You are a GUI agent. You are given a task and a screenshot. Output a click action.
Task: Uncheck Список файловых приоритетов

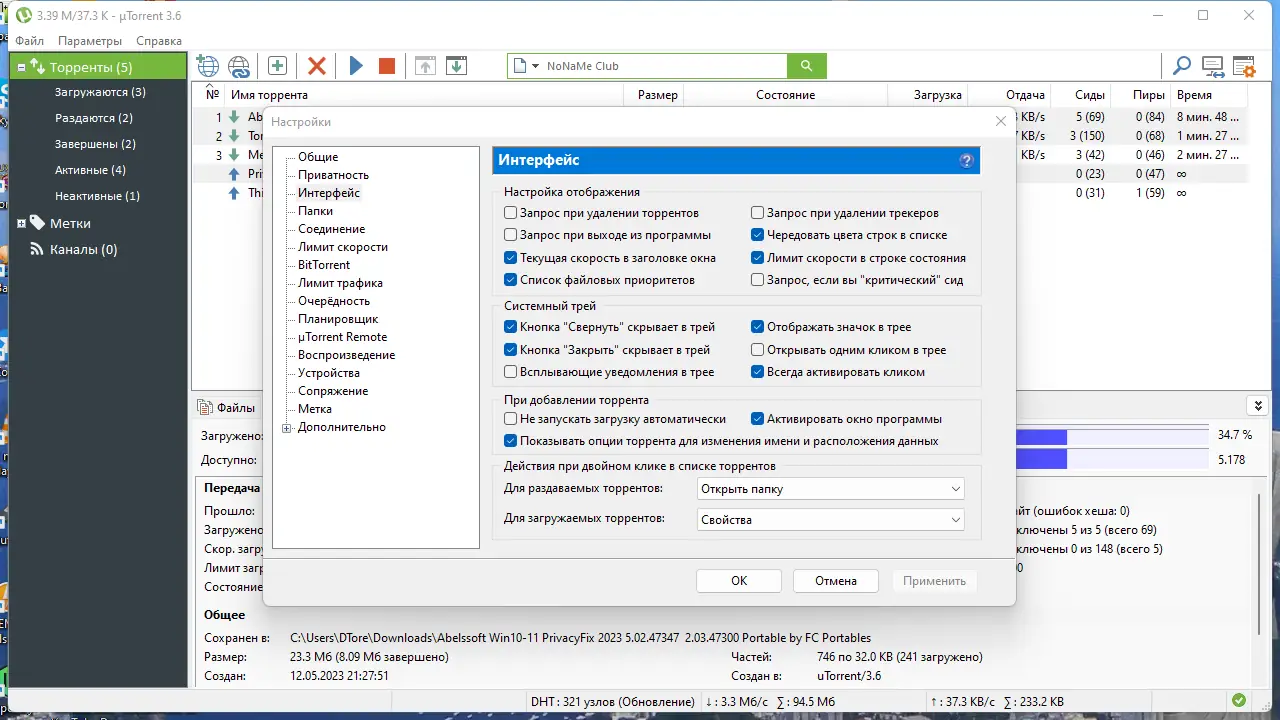[511, 280]
